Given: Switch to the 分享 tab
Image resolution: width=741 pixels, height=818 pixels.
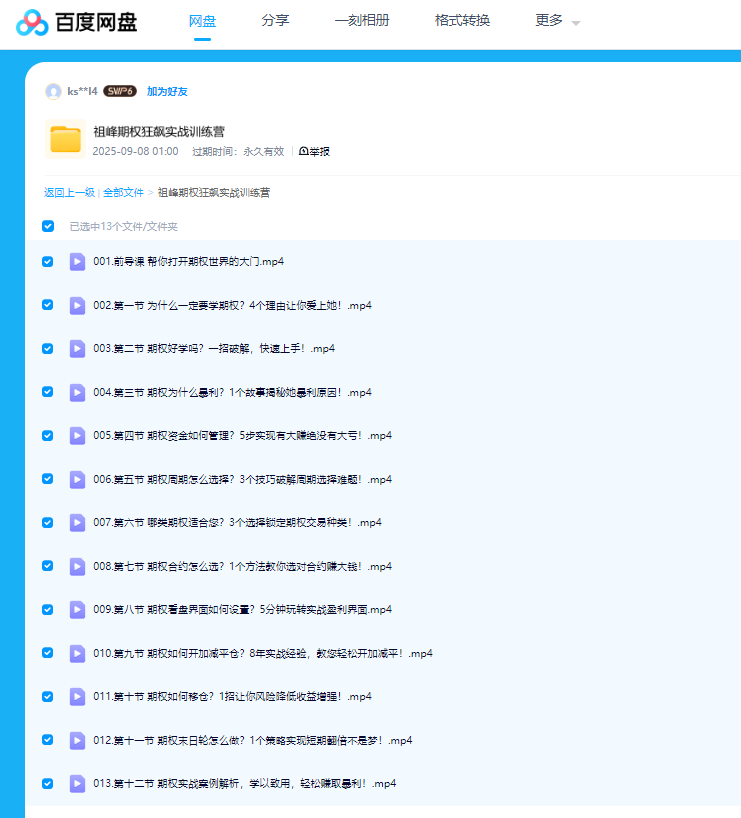Looking at the screenshot, I should (x=275, y=20).
